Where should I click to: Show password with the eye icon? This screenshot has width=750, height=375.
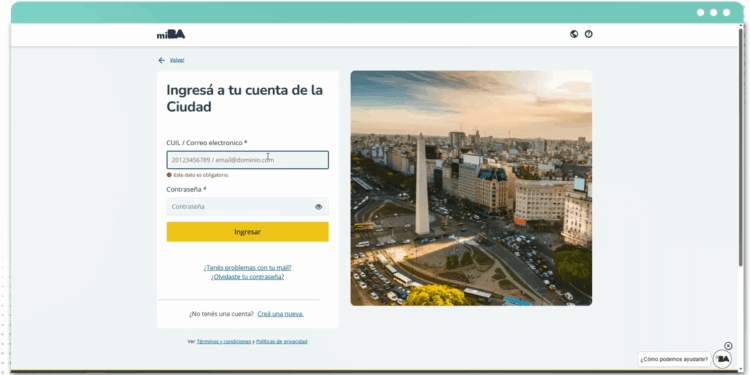[x=319, y=207]
